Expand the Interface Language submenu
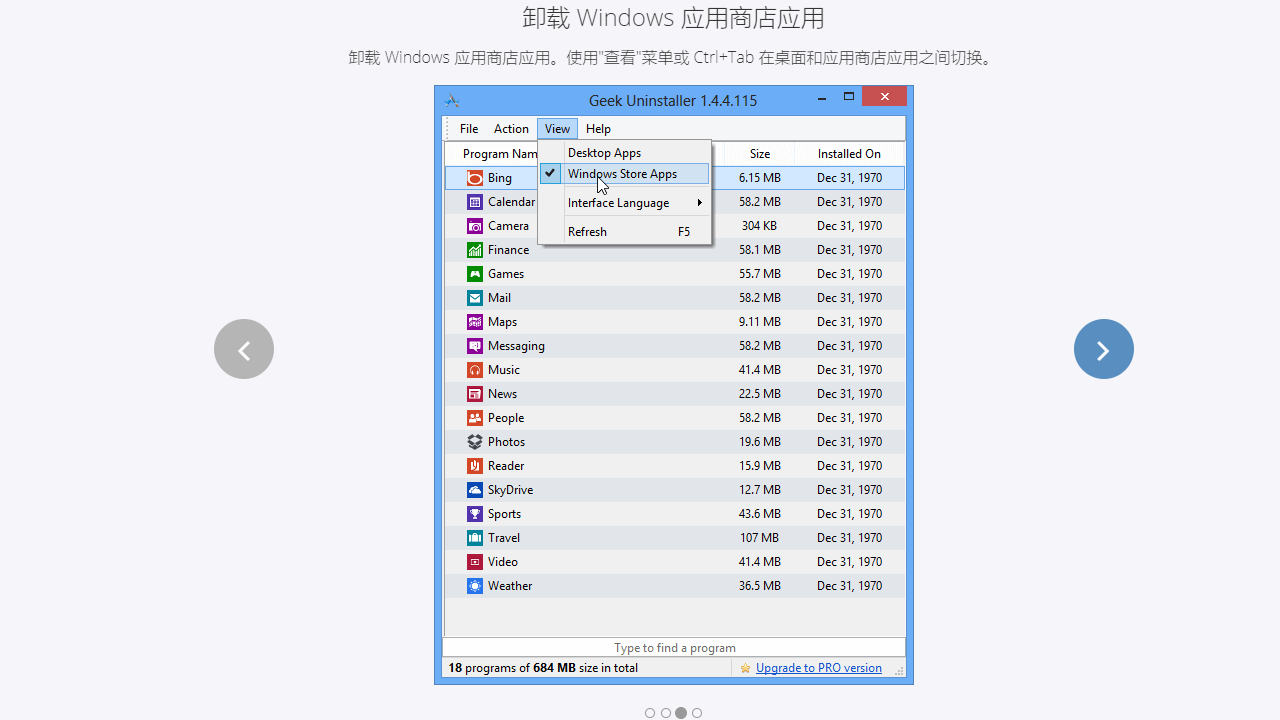 point(618,202)
